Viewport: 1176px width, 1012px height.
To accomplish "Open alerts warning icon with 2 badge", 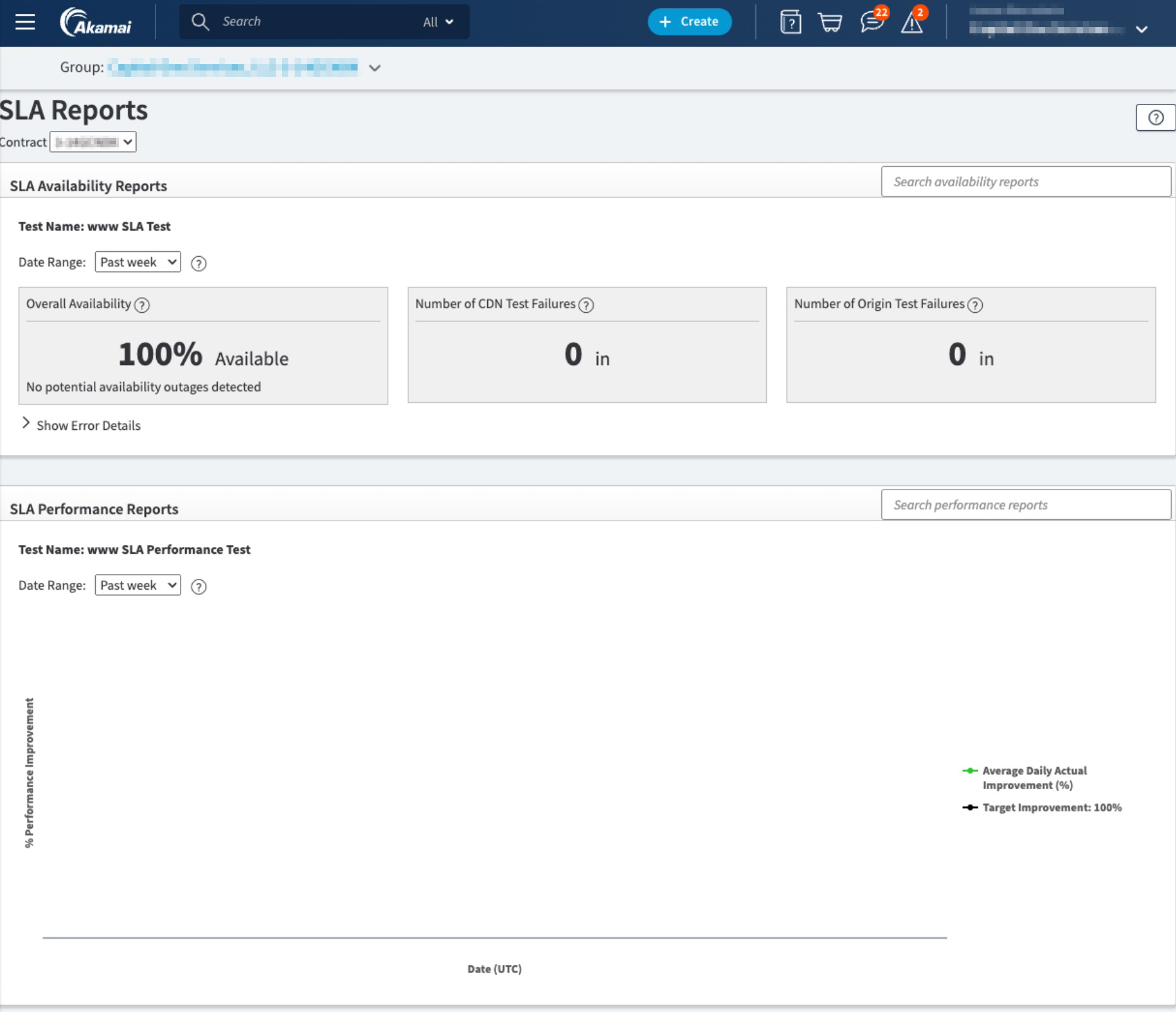I will 912,23.
